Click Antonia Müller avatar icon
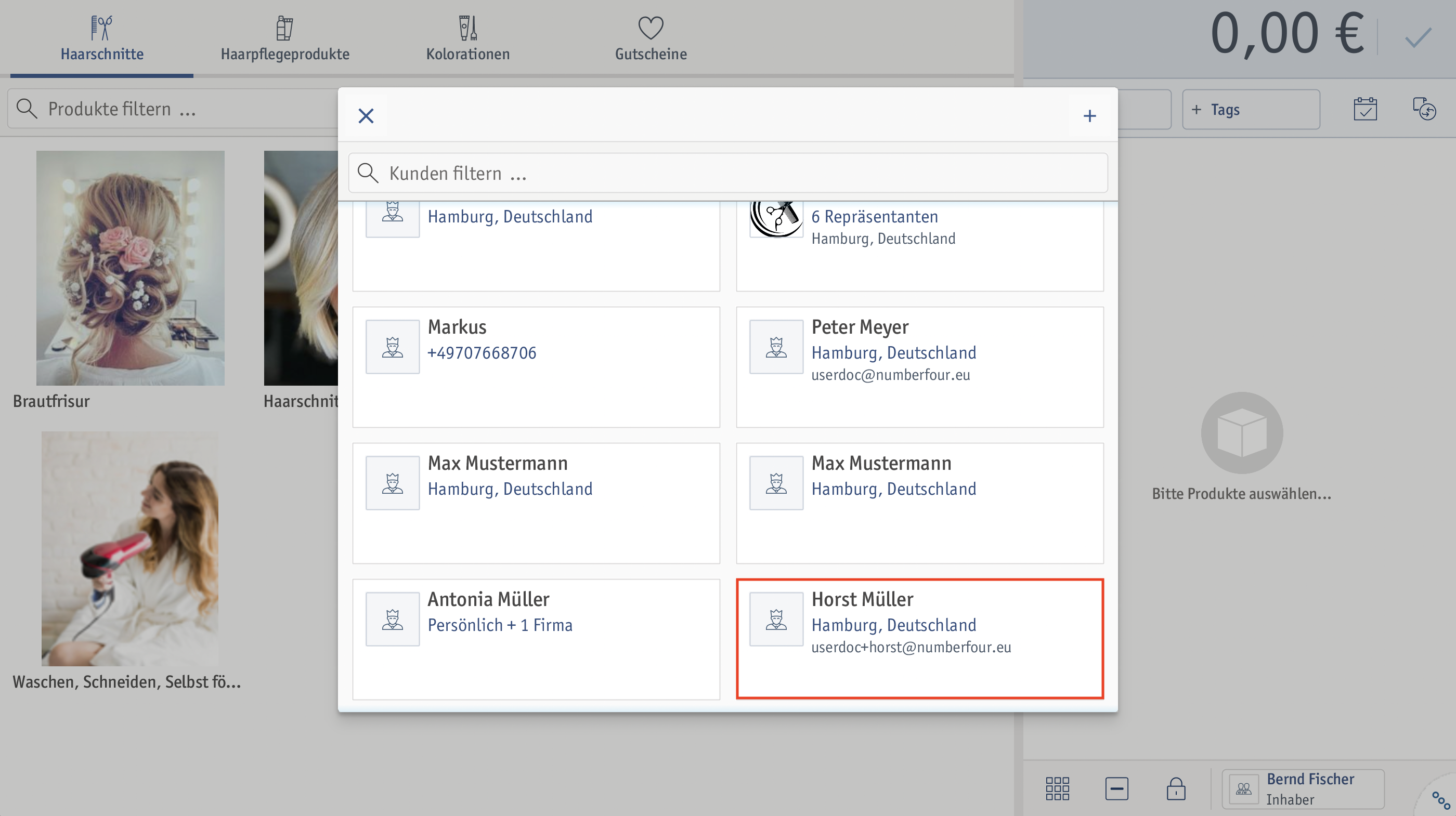Viewport: 1456px width, 816px height. tap(392, 619)
